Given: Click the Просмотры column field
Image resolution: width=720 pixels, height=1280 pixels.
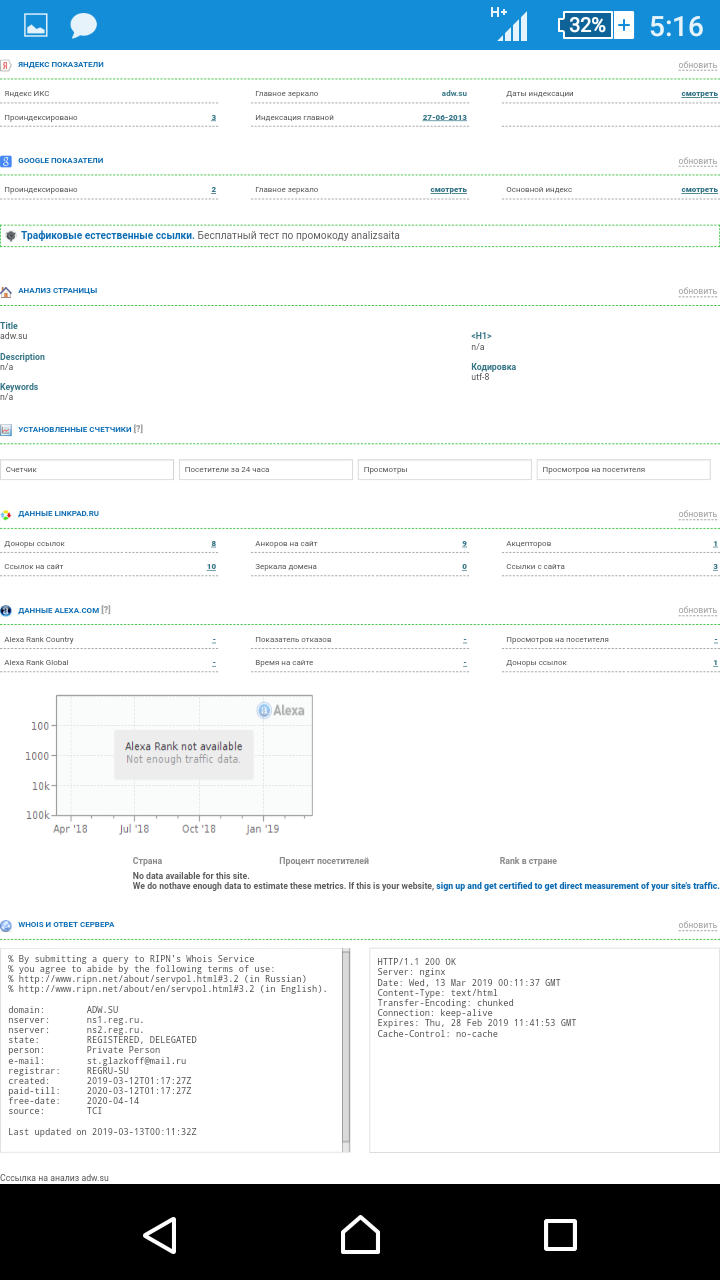Looking at the screenshot, I should [444, 469].
